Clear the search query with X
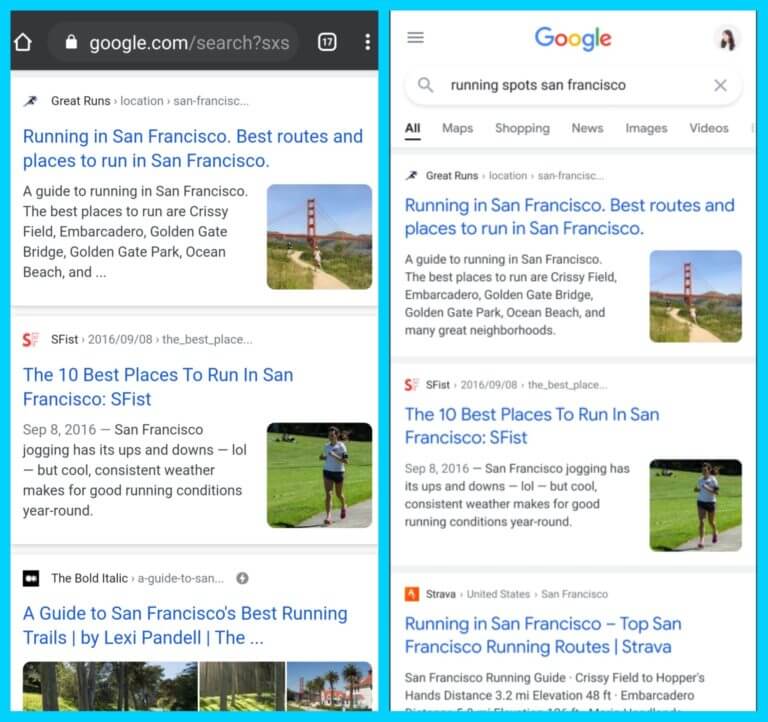Viewport: 768px width, 722px height. click(x=720, y=86)
